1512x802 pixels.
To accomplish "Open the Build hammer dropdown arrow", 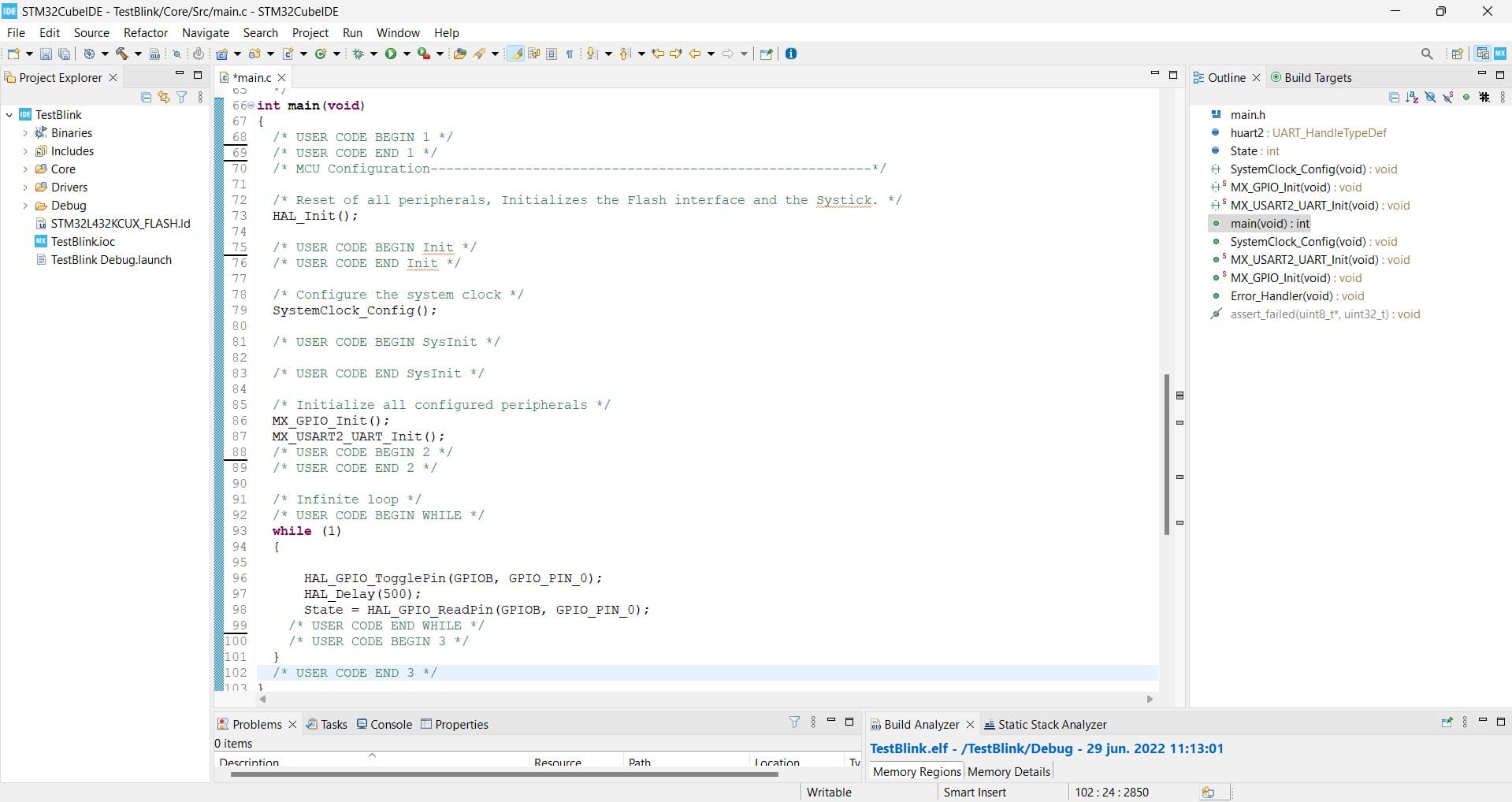I will [x=138, y=54].
